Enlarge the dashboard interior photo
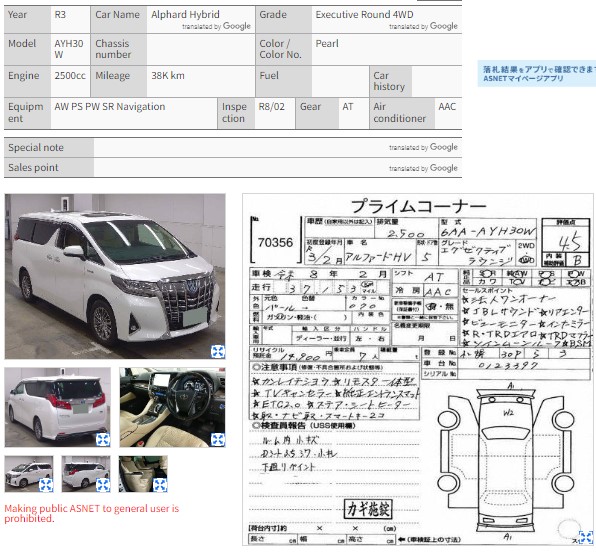Viewport: 596px width, 558px height. tap(218, 440)
